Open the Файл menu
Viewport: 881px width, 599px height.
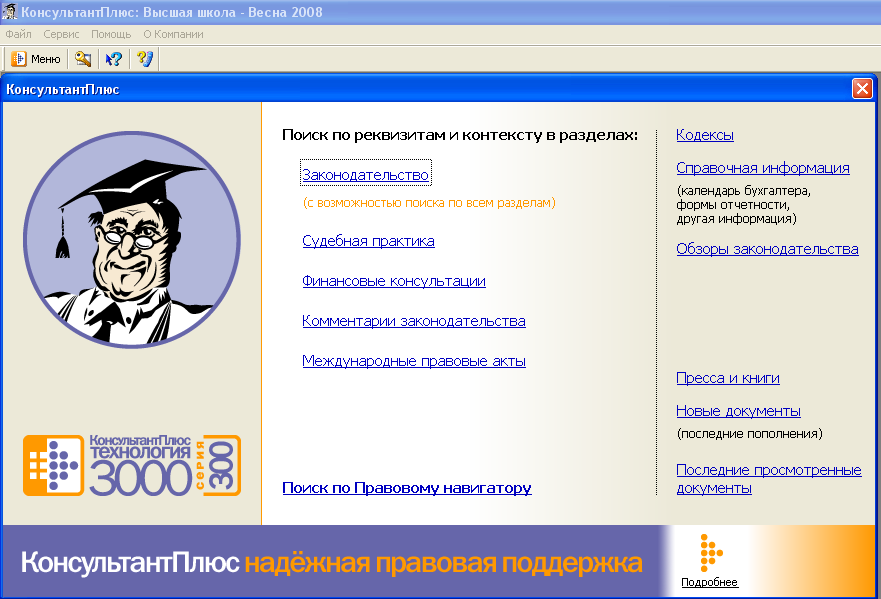tap(19, 34)
